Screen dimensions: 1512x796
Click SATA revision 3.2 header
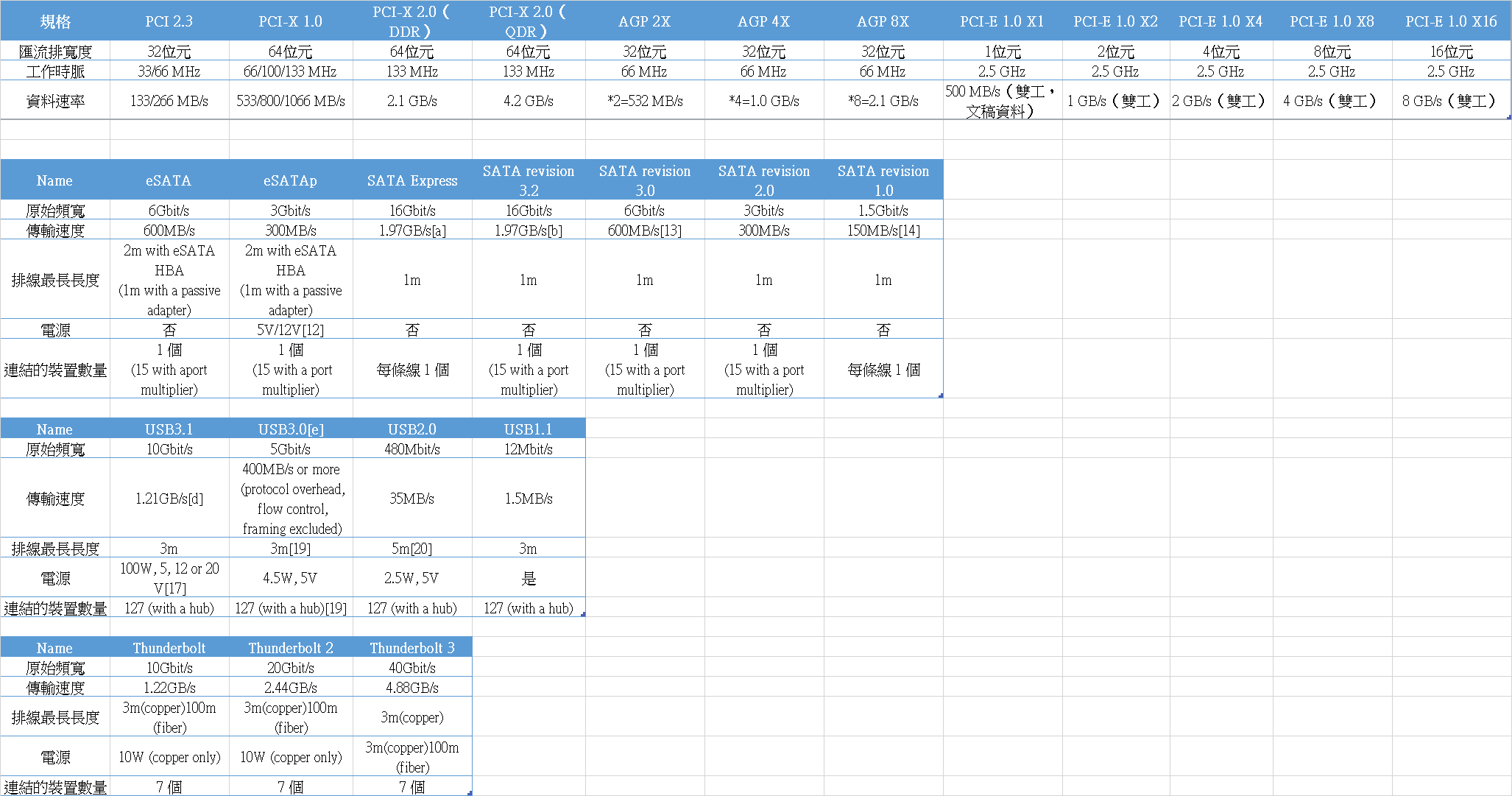(529, 180)
